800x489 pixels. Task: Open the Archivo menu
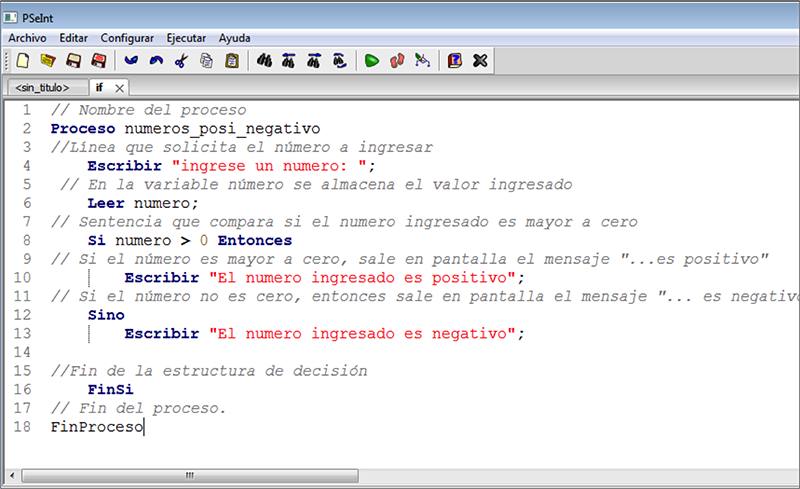27,37
